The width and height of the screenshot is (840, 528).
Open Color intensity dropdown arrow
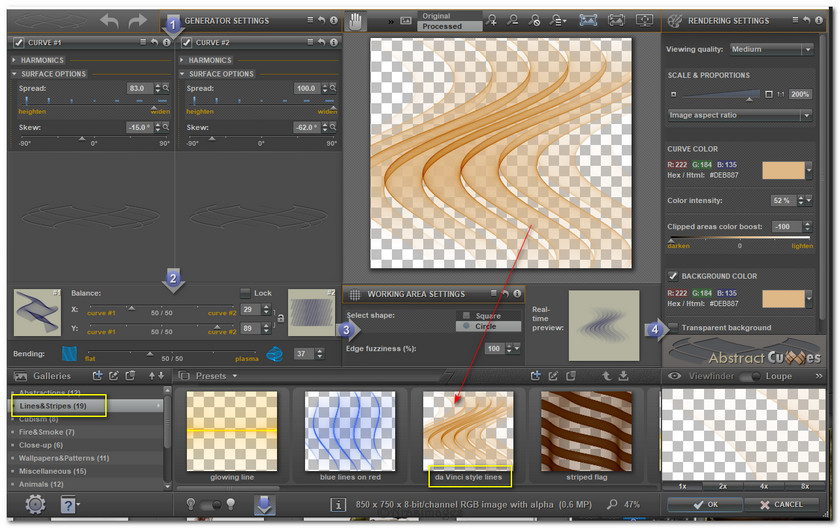(809, 200)
